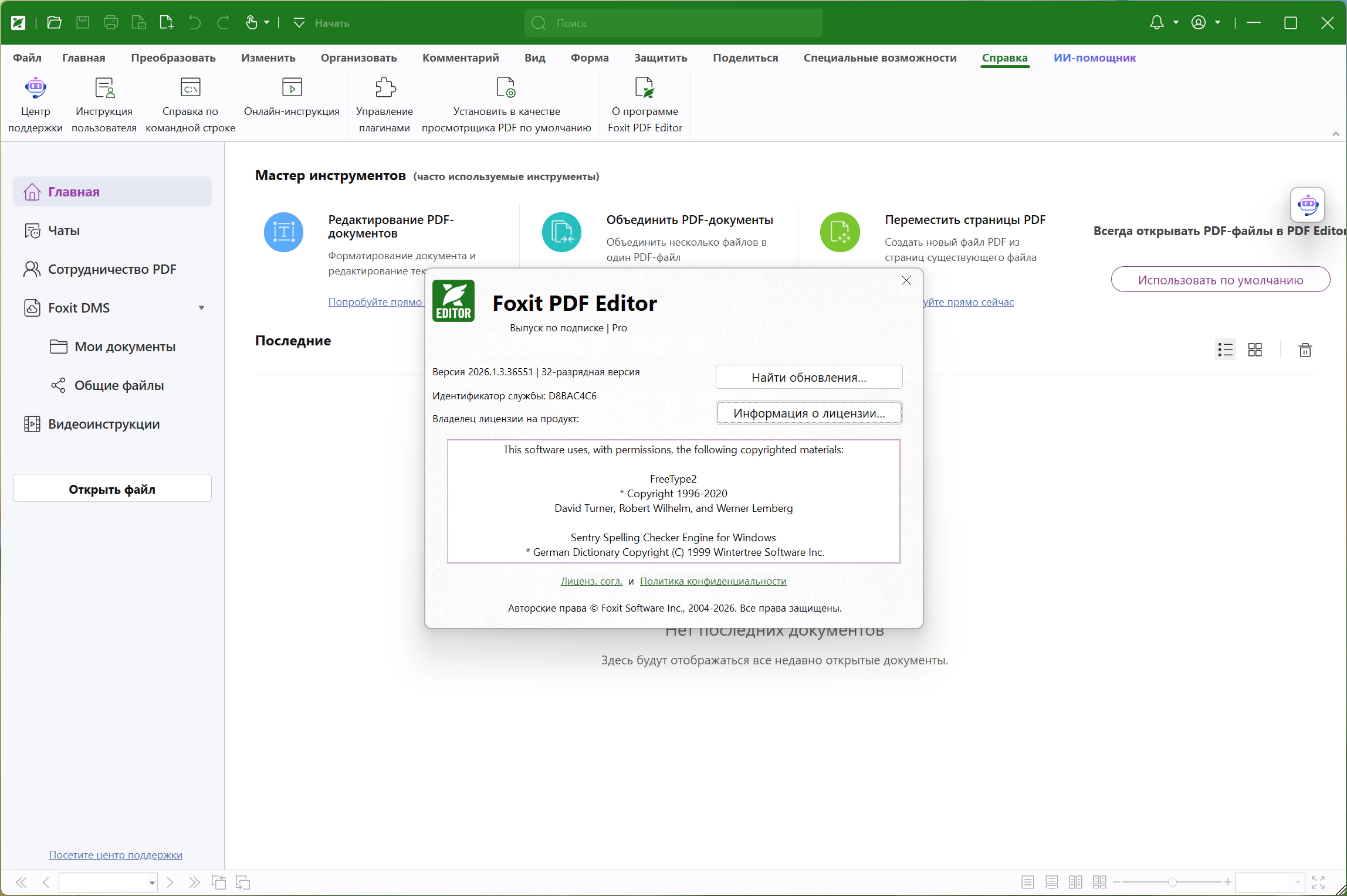Switch to the Организовать tab
This screenshot has width=1347, height=896.
[358, 58]
